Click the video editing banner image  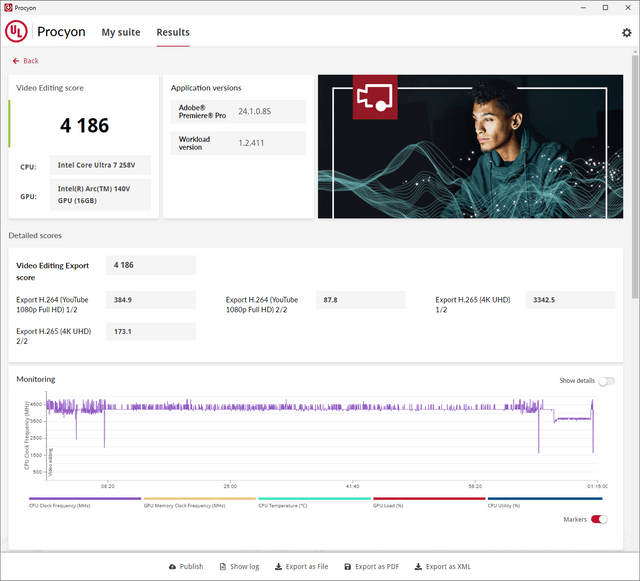470,147
